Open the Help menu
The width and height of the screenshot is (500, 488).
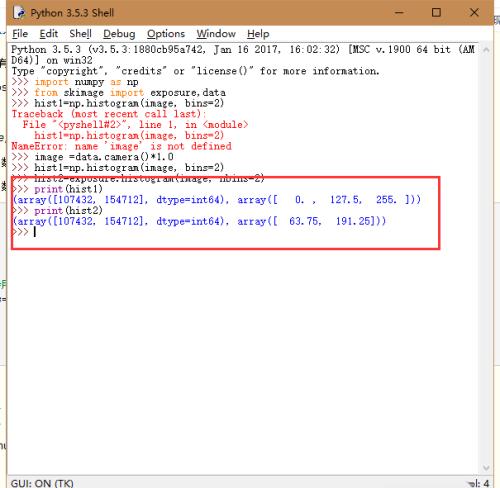(258, 34)
